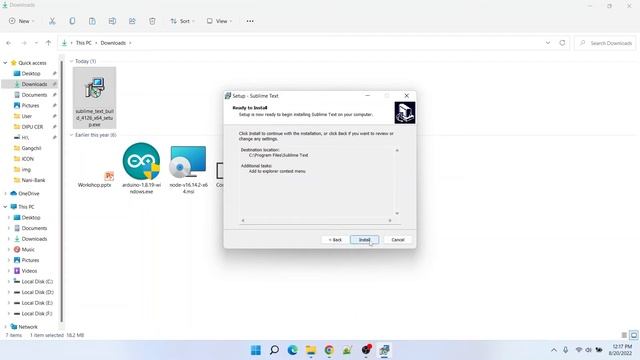
Task: Refresh the Downloads folder
Action: (562, 43)
